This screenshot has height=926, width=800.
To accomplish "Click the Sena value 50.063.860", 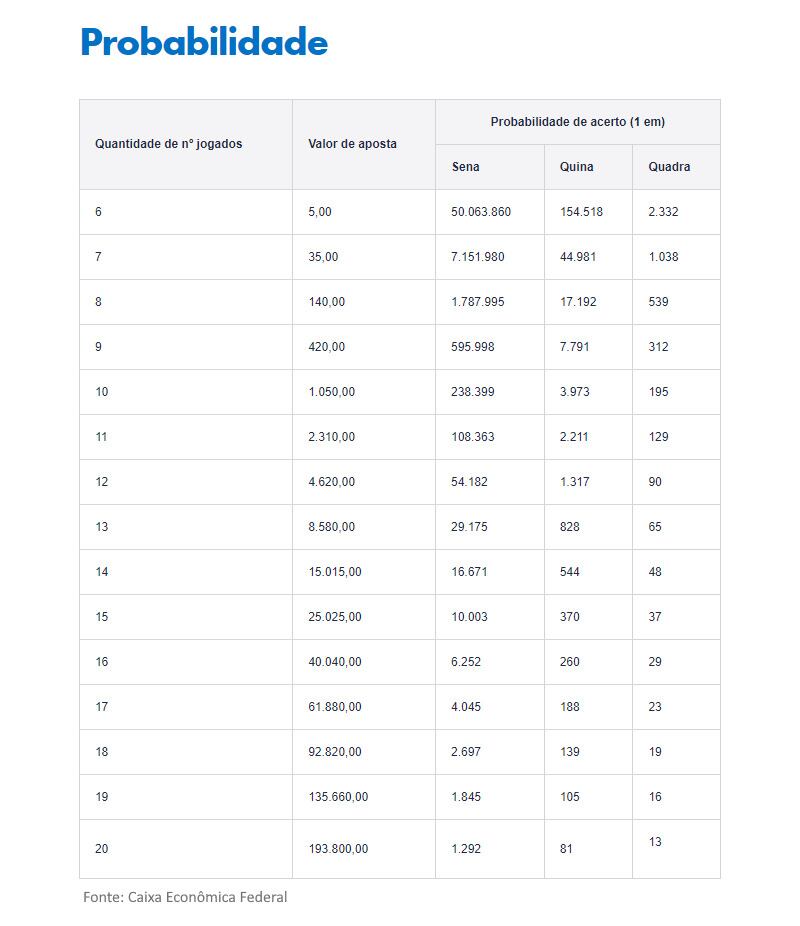I will tap(481, 212).
